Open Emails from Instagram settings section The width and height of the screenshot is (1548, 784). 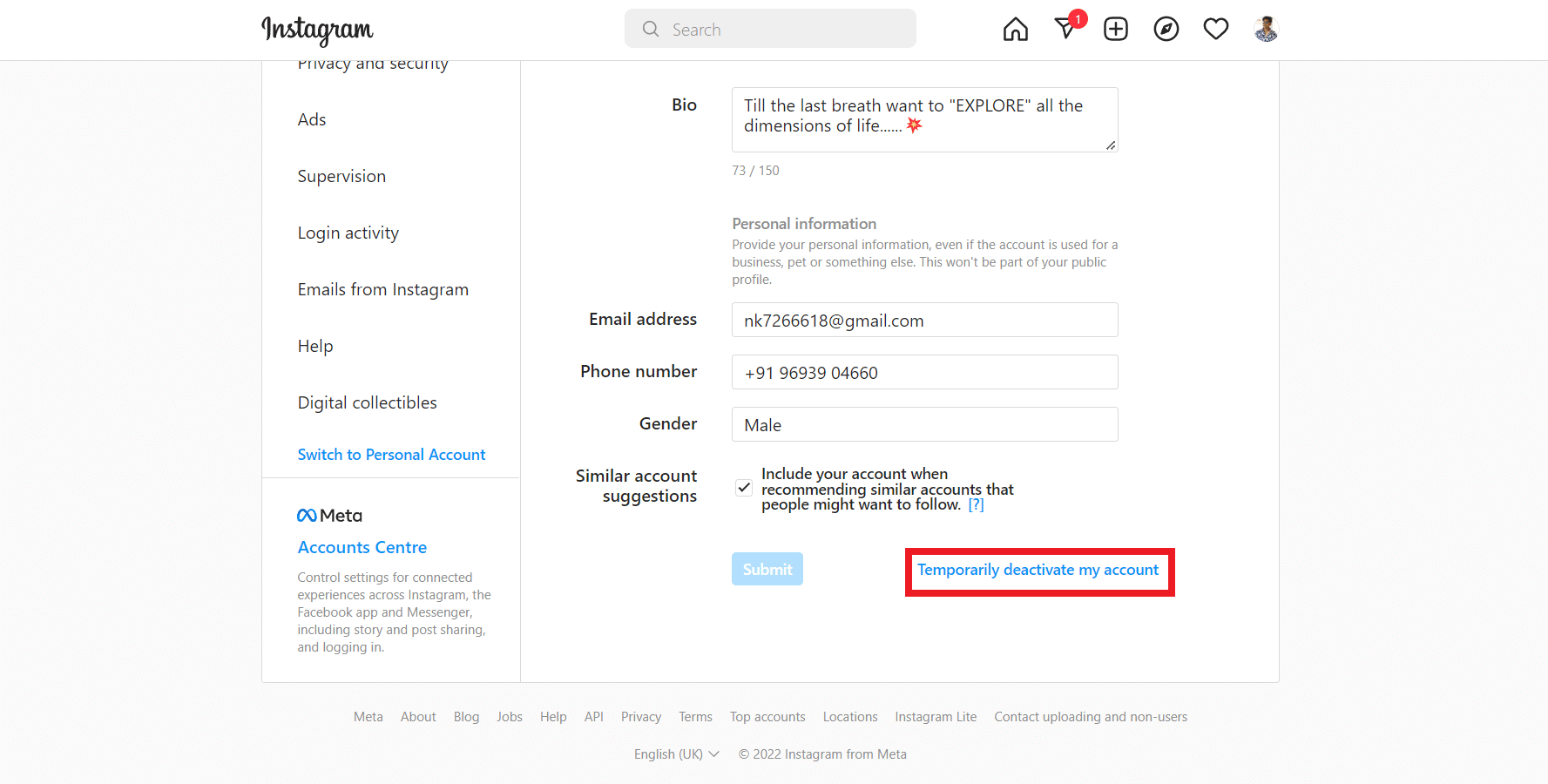[x=383, y=289]
